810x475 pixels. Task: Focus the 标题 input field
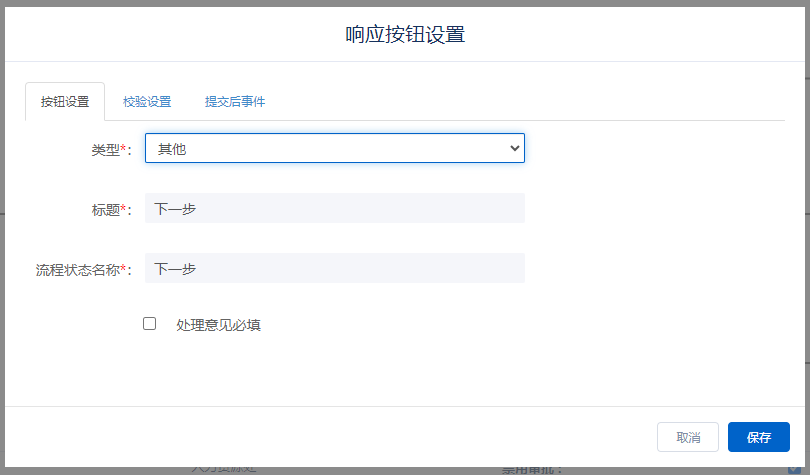coord(334,209)
